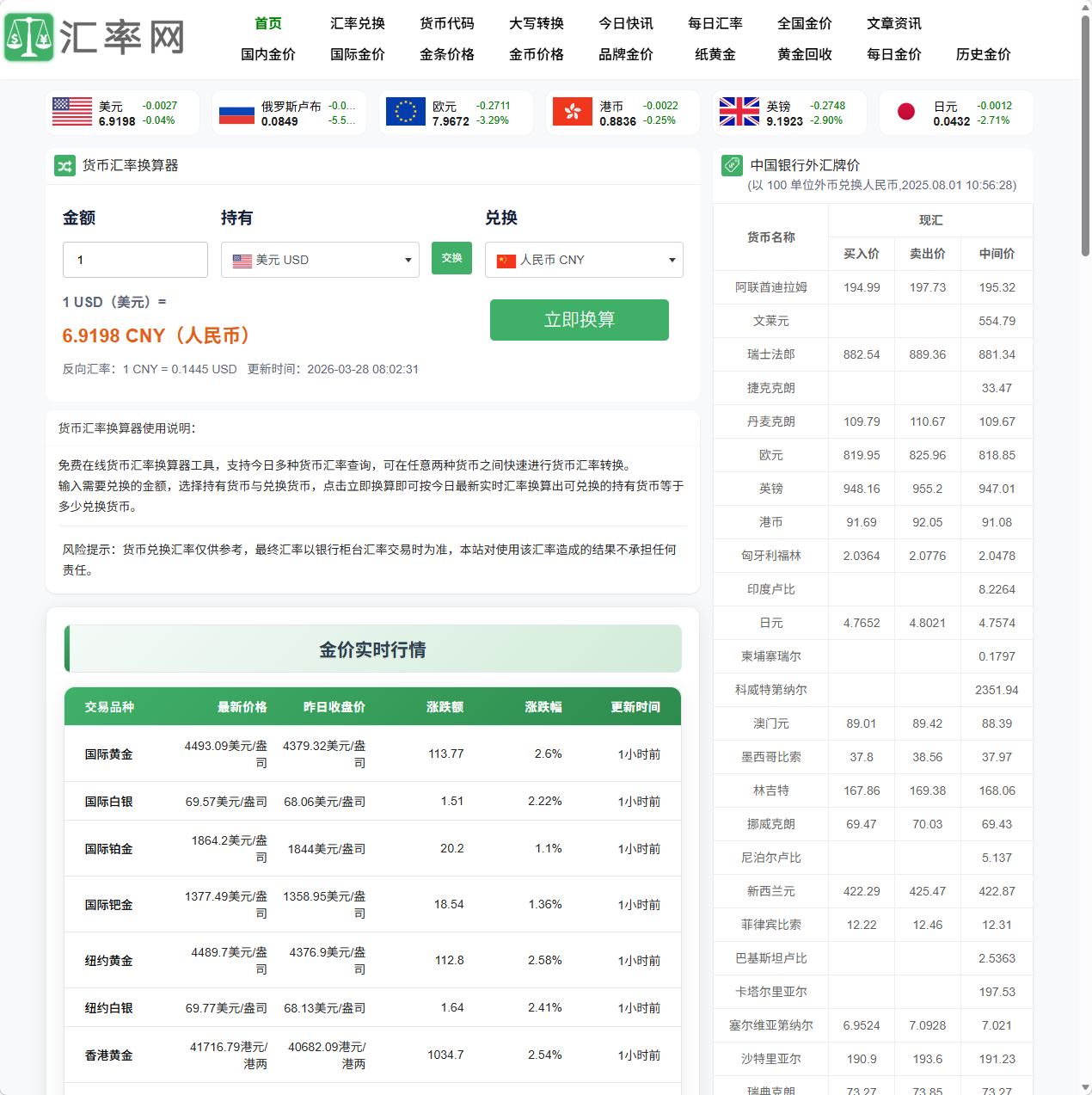Click the 立即换算 button
The height and width of the screenshot is (1095, 1092).
coord(579,320)
